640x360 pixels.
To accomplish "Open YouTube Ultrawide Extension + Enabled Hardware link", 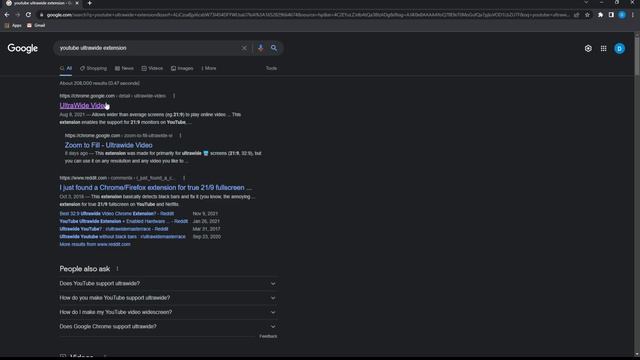I will coord(124,221).
